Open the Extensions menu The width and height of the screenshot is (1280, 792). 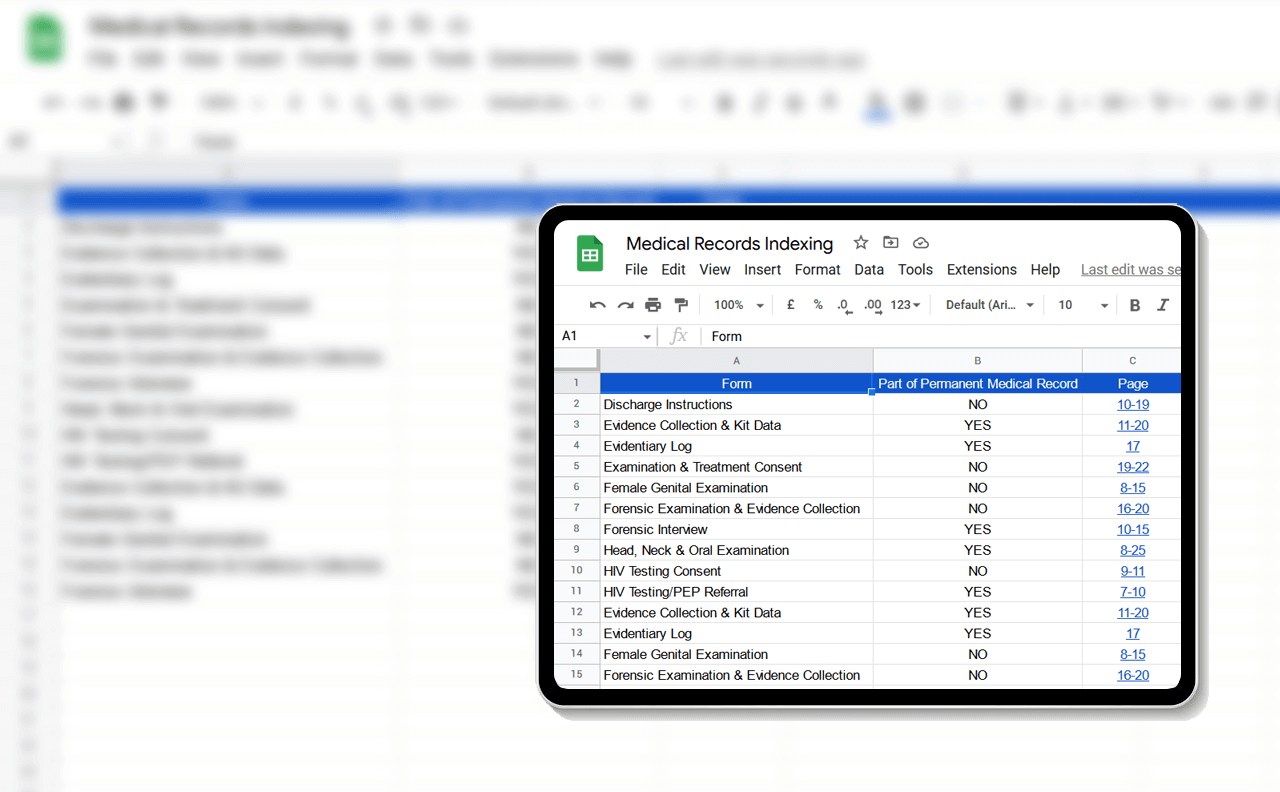click(x=981, y=270)
